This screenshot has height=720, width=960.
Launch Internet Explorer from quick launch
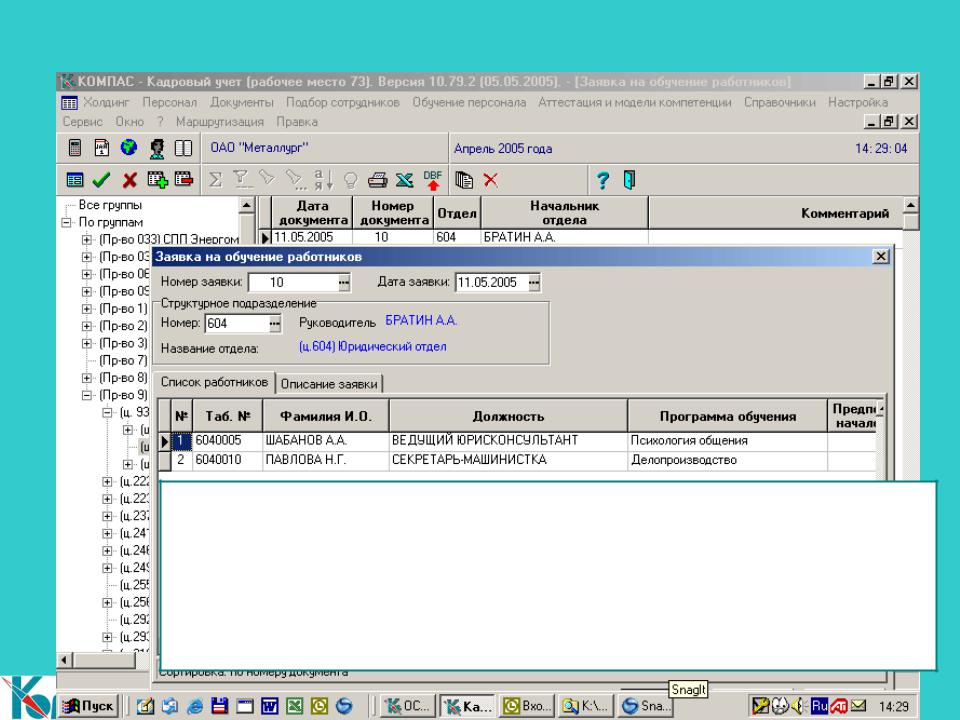[195, 706]
